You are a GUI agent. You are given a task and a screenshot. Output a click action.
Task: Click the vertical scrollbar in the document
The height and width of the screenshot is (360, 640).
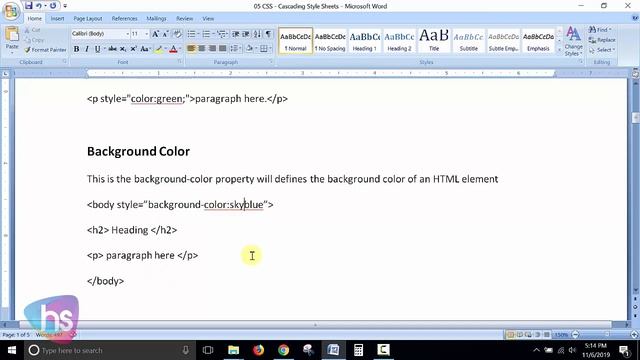(x=636, y=188)
